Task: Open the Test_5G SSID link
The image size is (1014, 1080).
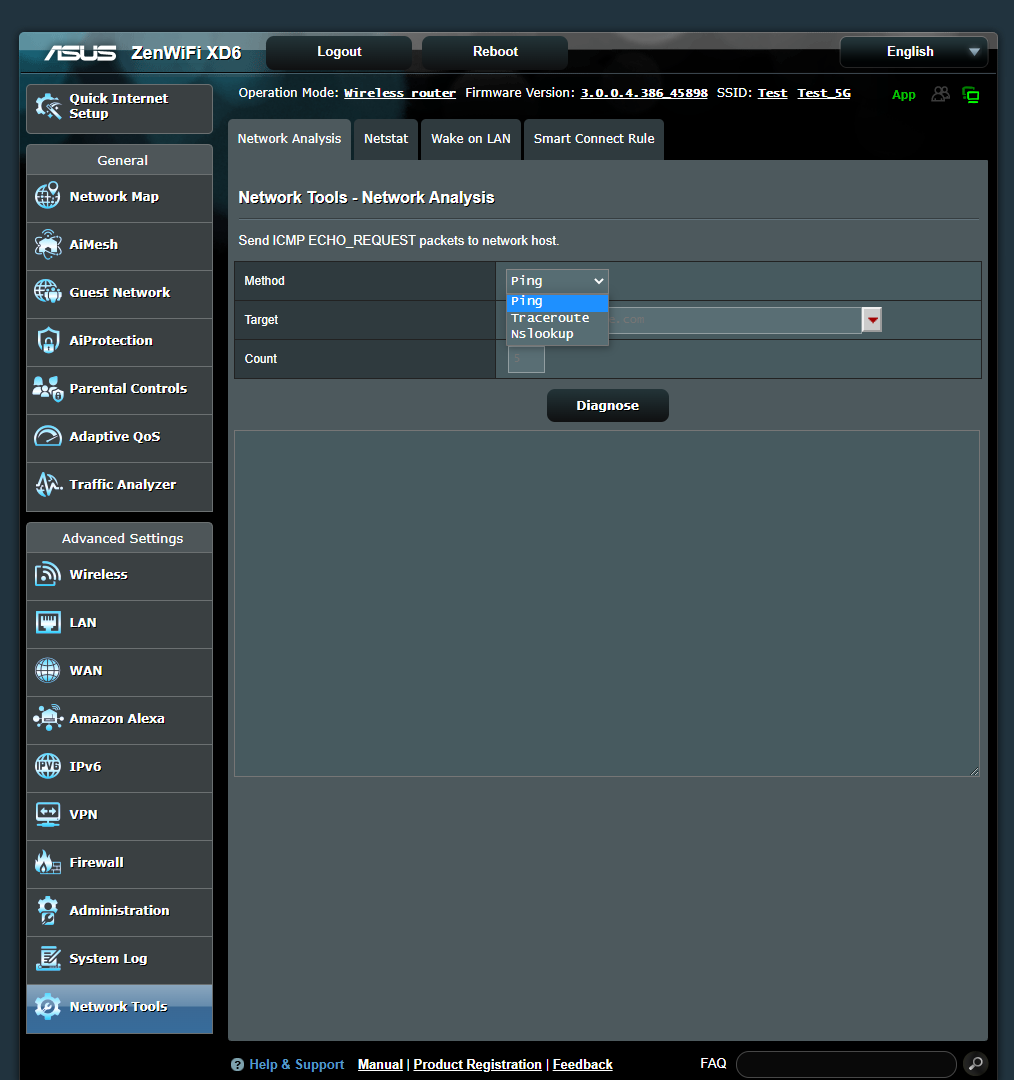Action: (824, 93)
